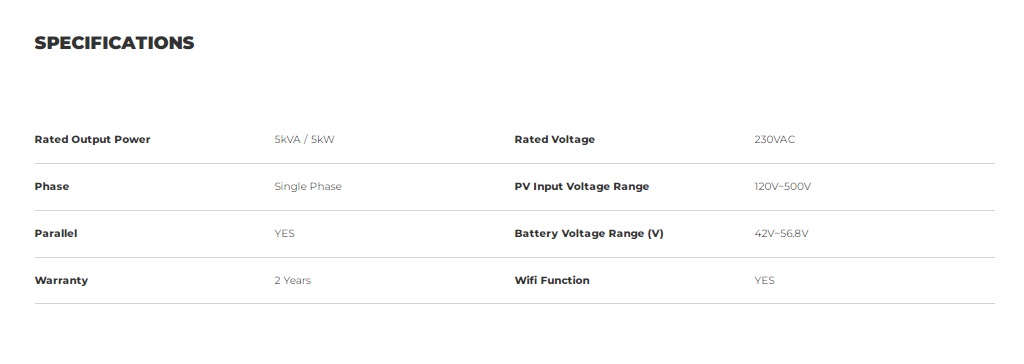Click the SPECIFICATIONS heading
This screenshot has width=1024, height=364.
click(x=114, y=42)
